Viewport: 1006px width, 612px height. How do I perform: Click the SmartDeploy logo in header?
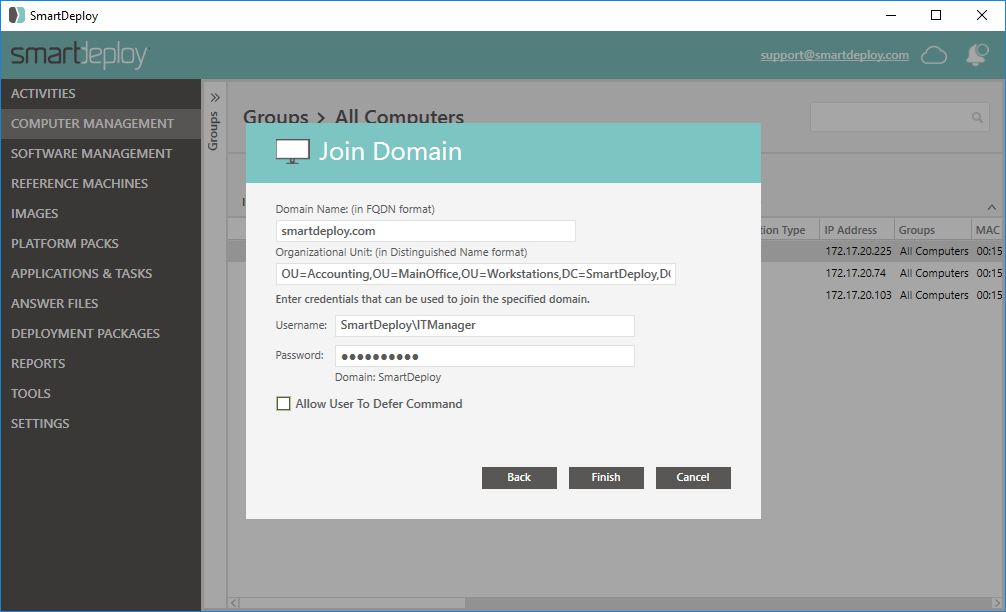click(79, 56)
